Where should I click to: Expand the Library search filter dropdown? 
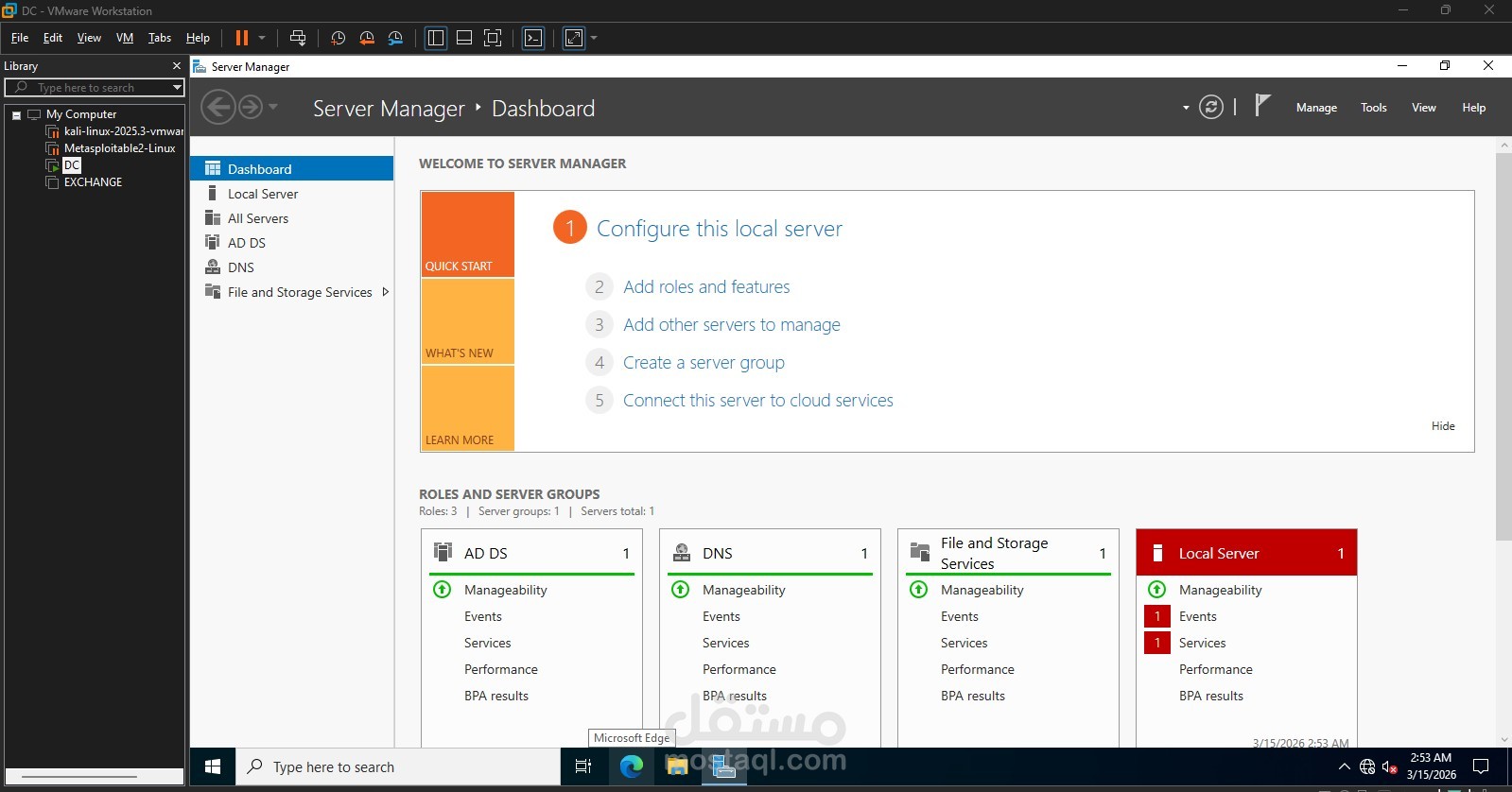coord(177,87)
